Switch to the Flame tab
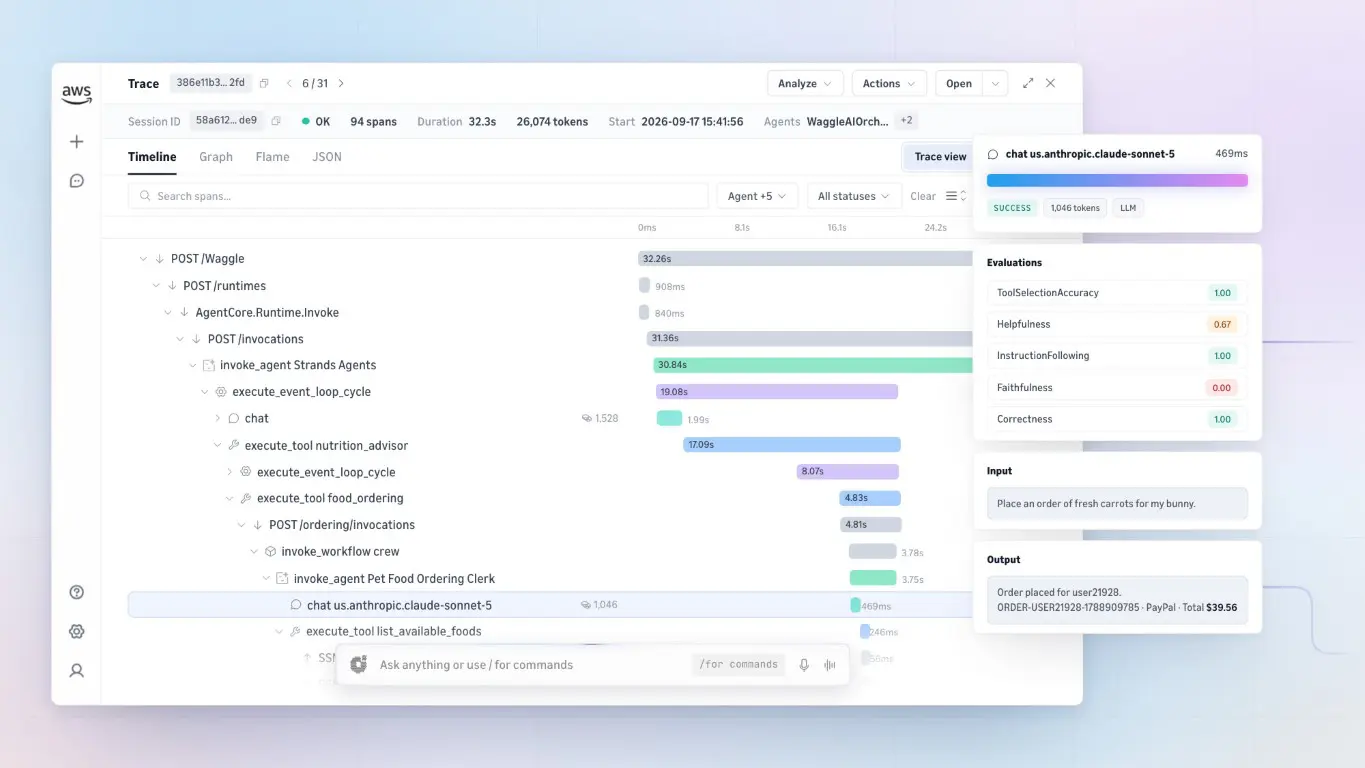Screen dimensions: 1365x768 point(272,157)
